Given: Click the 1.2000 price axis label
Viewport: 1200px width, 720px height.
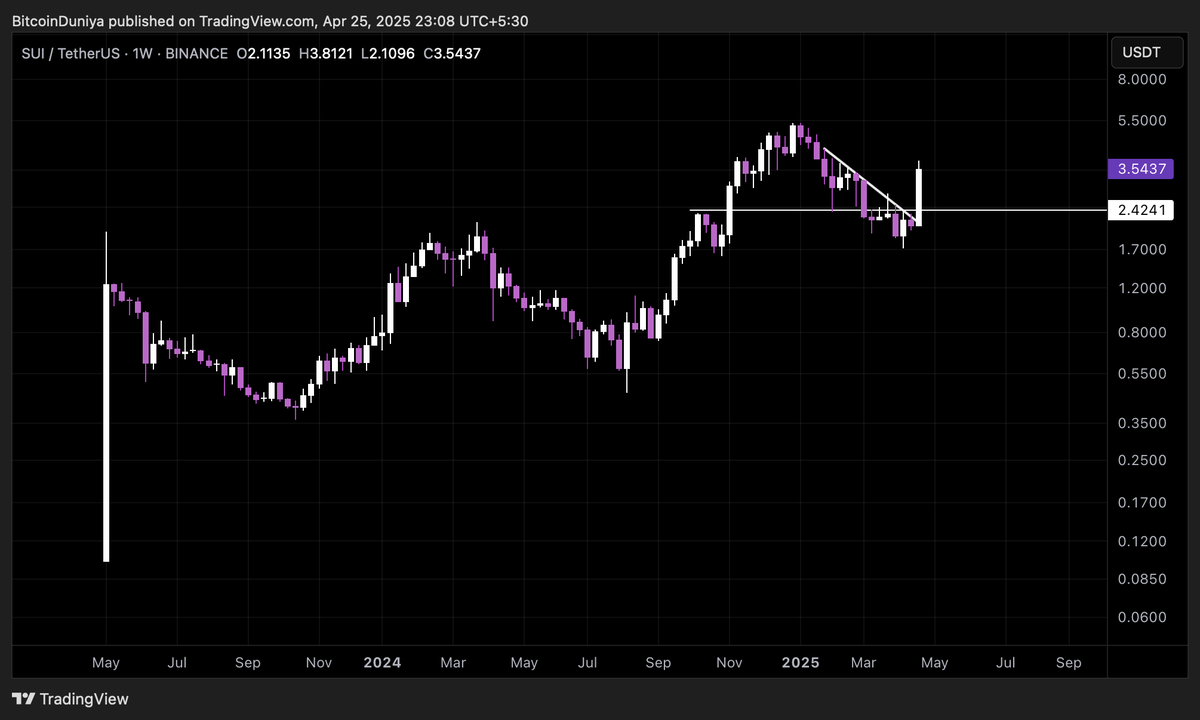Looking at the screenshot, I should coord(1141,288).
